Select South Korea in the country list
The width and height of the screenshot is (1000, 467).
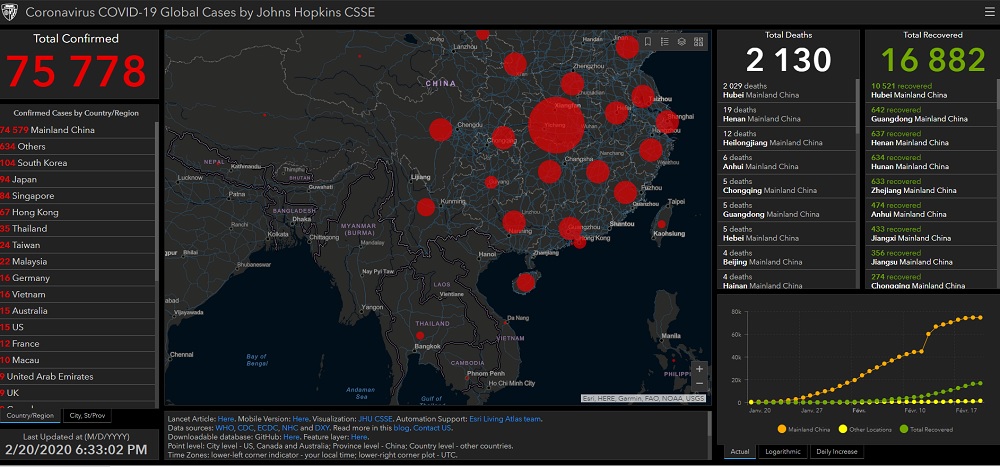[x=40, y=162]
